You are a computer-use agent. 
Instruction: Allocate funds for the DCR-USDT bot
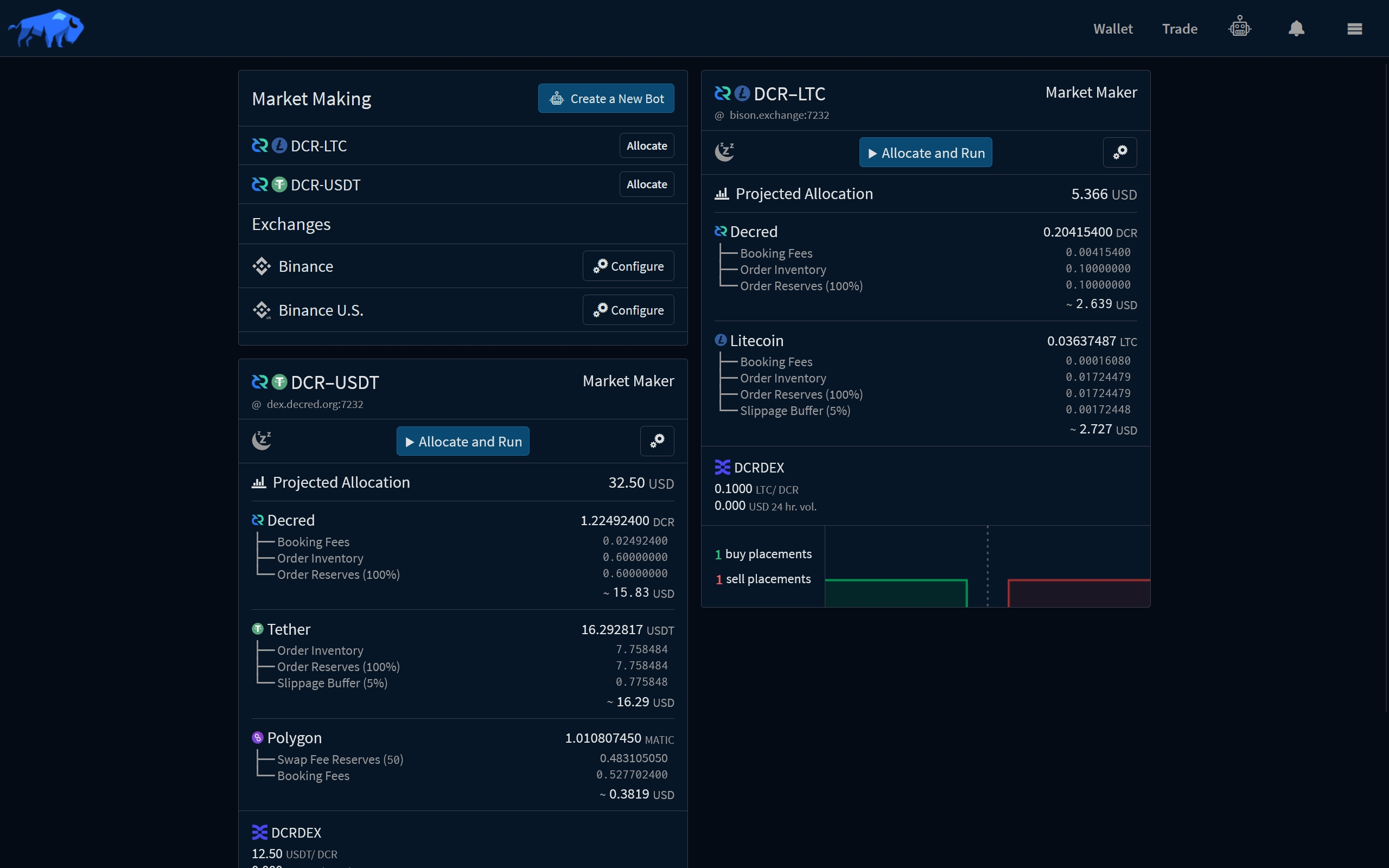click(646, 184)
